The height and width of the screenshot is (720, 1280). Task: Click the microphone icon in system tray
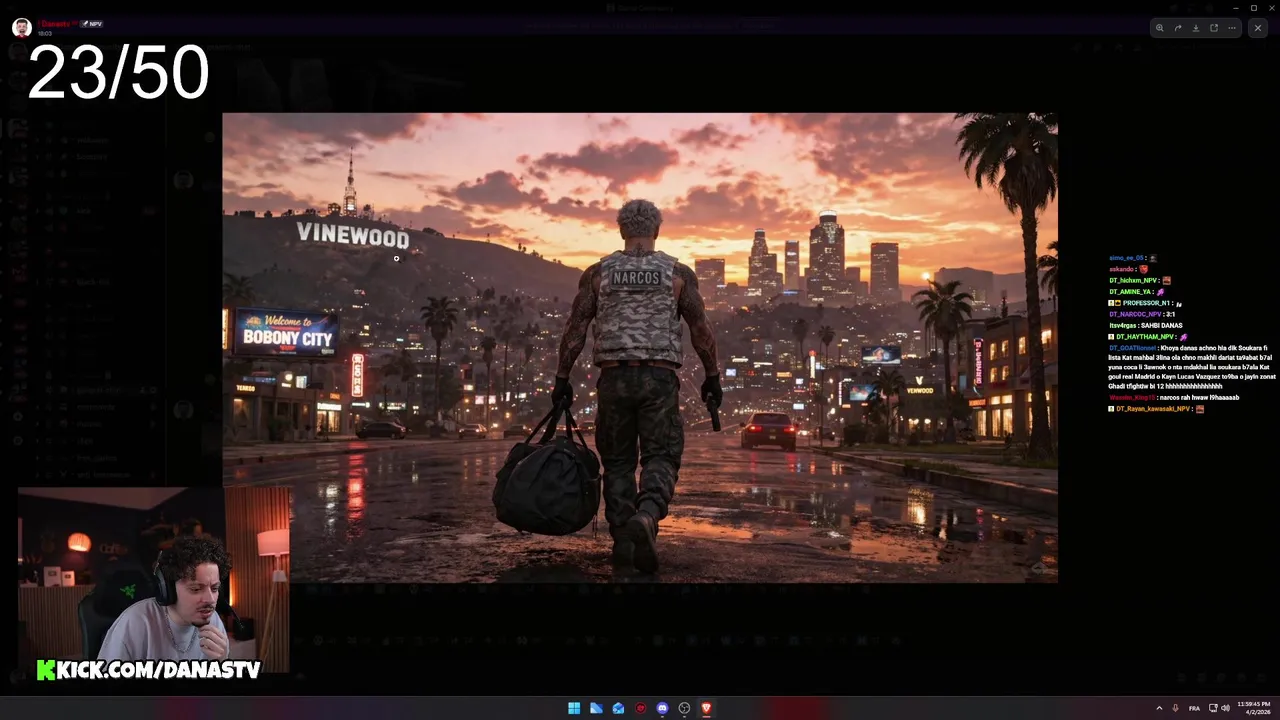click(x=1175, y=708)
